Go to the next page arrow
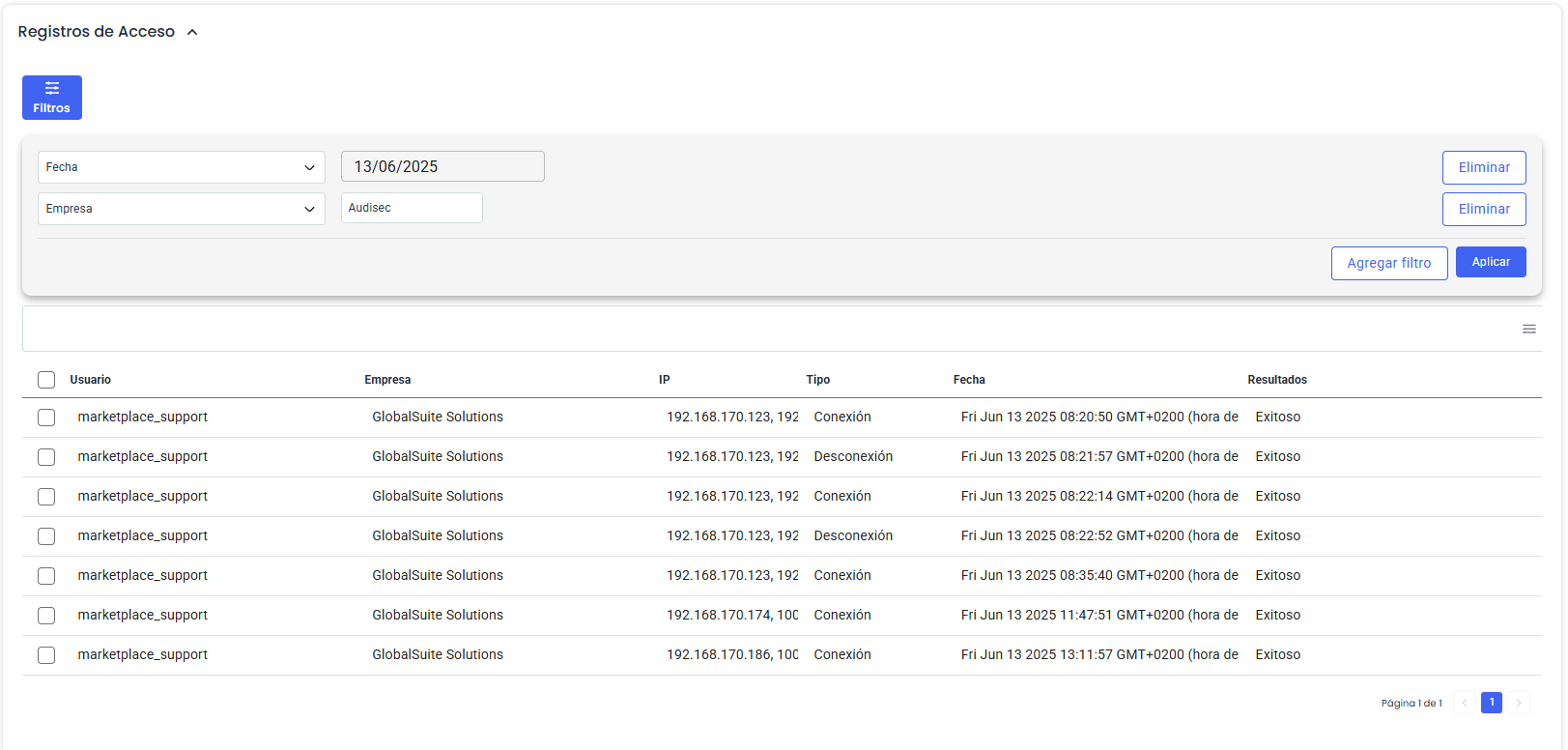Screen dimensions: 1568x750 pos(1518,703)
